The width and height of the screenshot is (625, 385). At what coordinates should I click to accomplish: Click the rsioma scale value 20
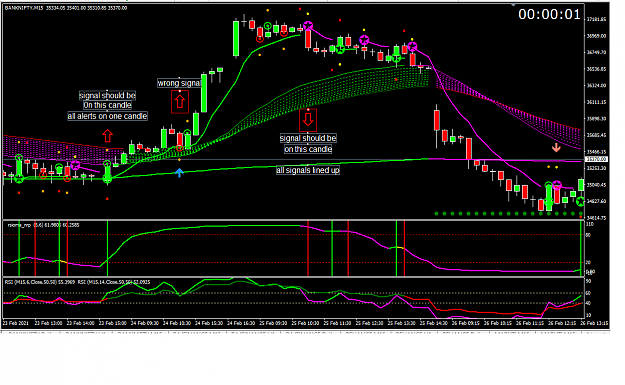tap(589, 262)
